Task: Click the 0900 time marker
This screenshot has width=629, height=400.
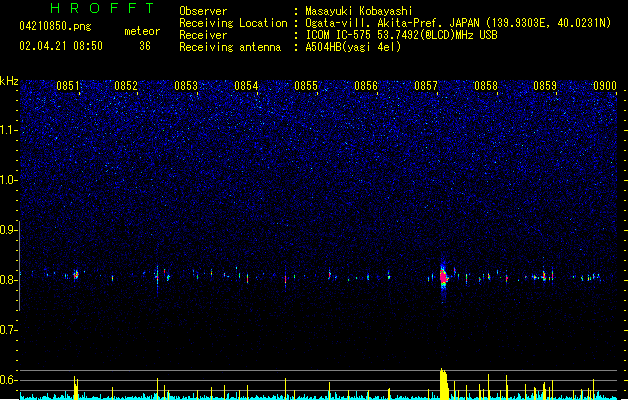Action: (605, 86)
